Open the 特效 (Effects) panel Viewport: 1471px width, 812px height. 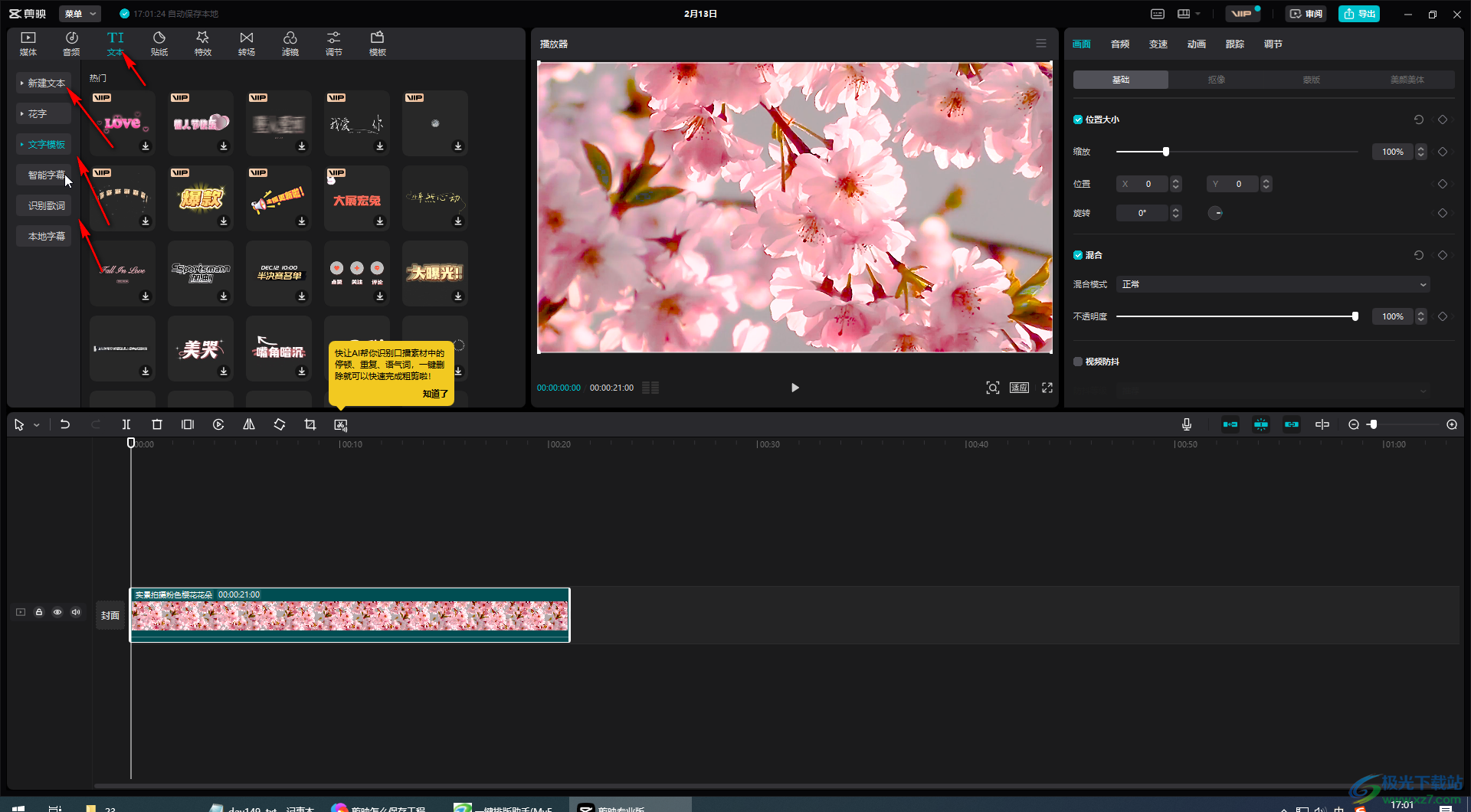pyautogui.click(x=203, y=44)
